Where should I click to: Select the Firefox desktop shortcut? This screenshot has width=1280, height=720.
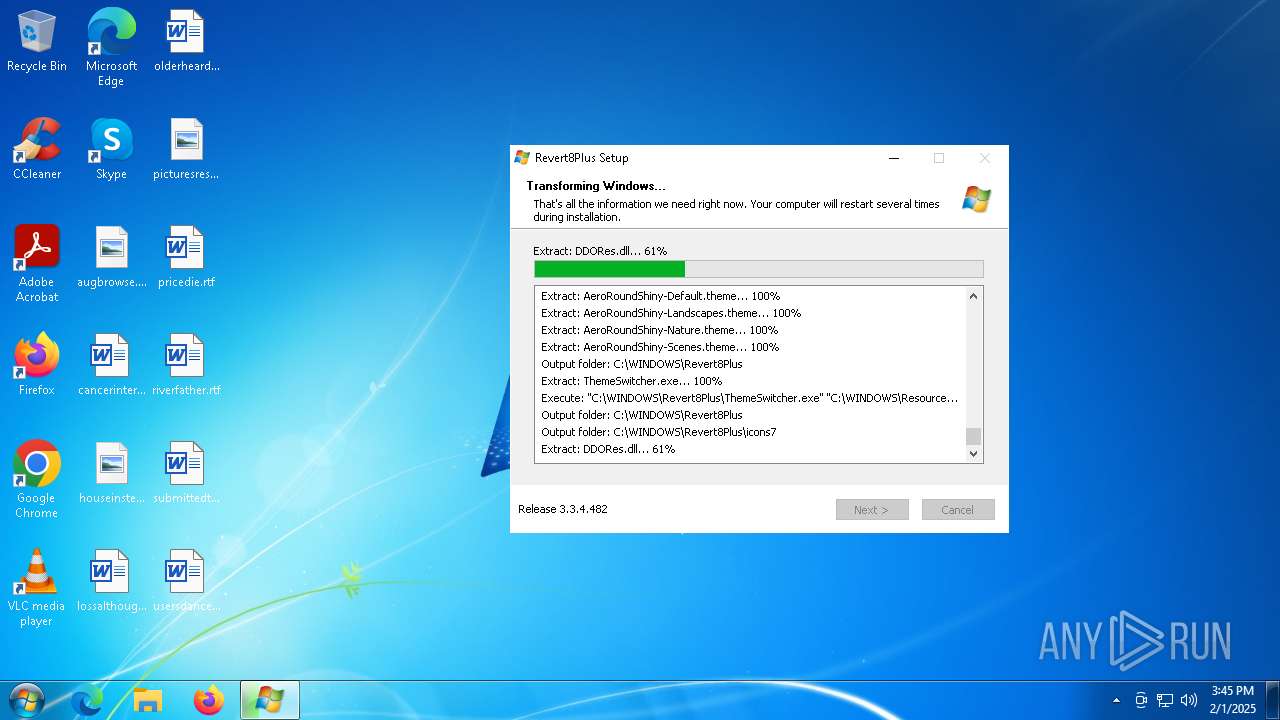click(x=37, y=365)
